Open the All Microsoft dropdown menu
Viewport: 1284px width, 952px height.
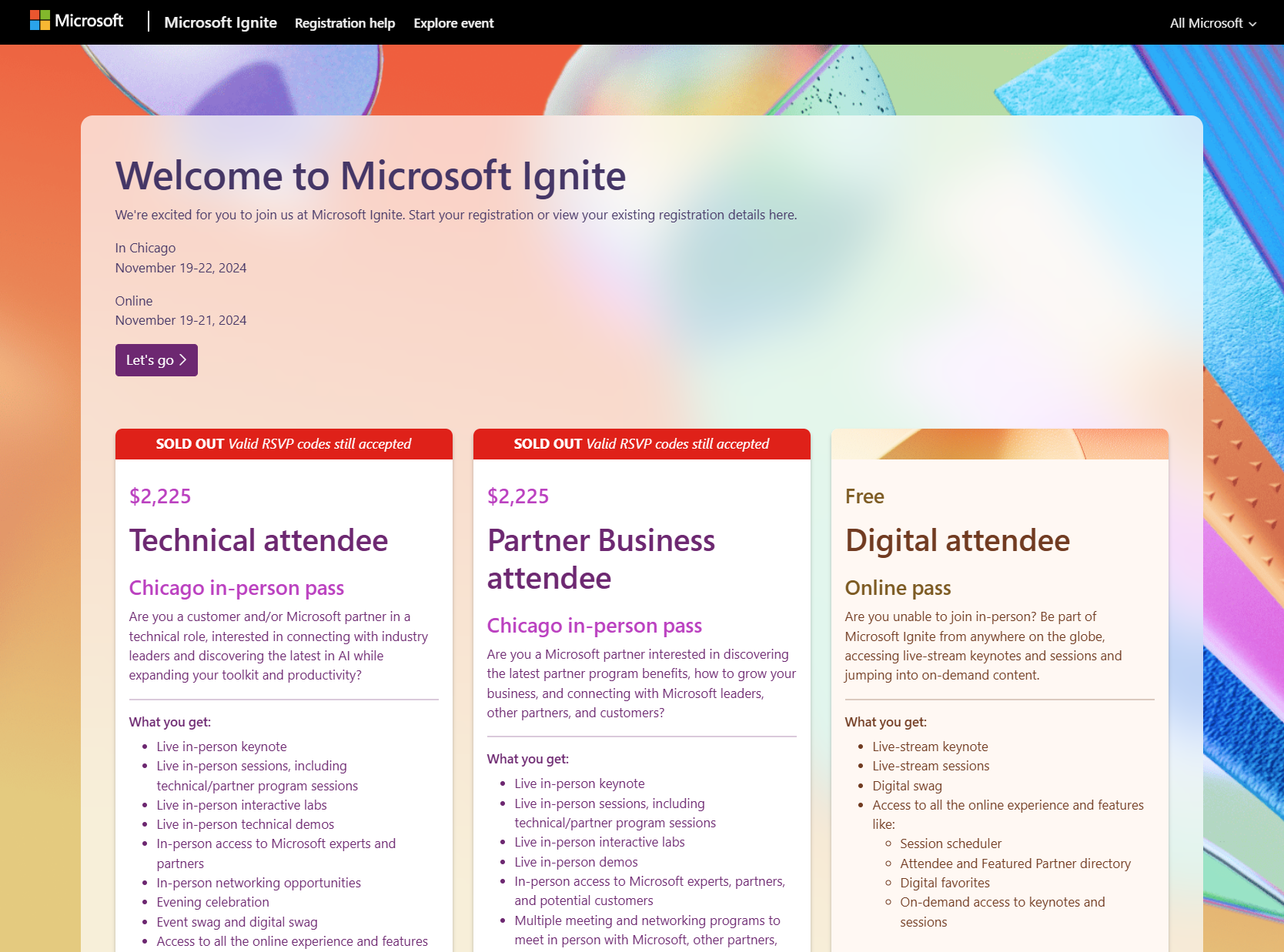(1212, 23)
